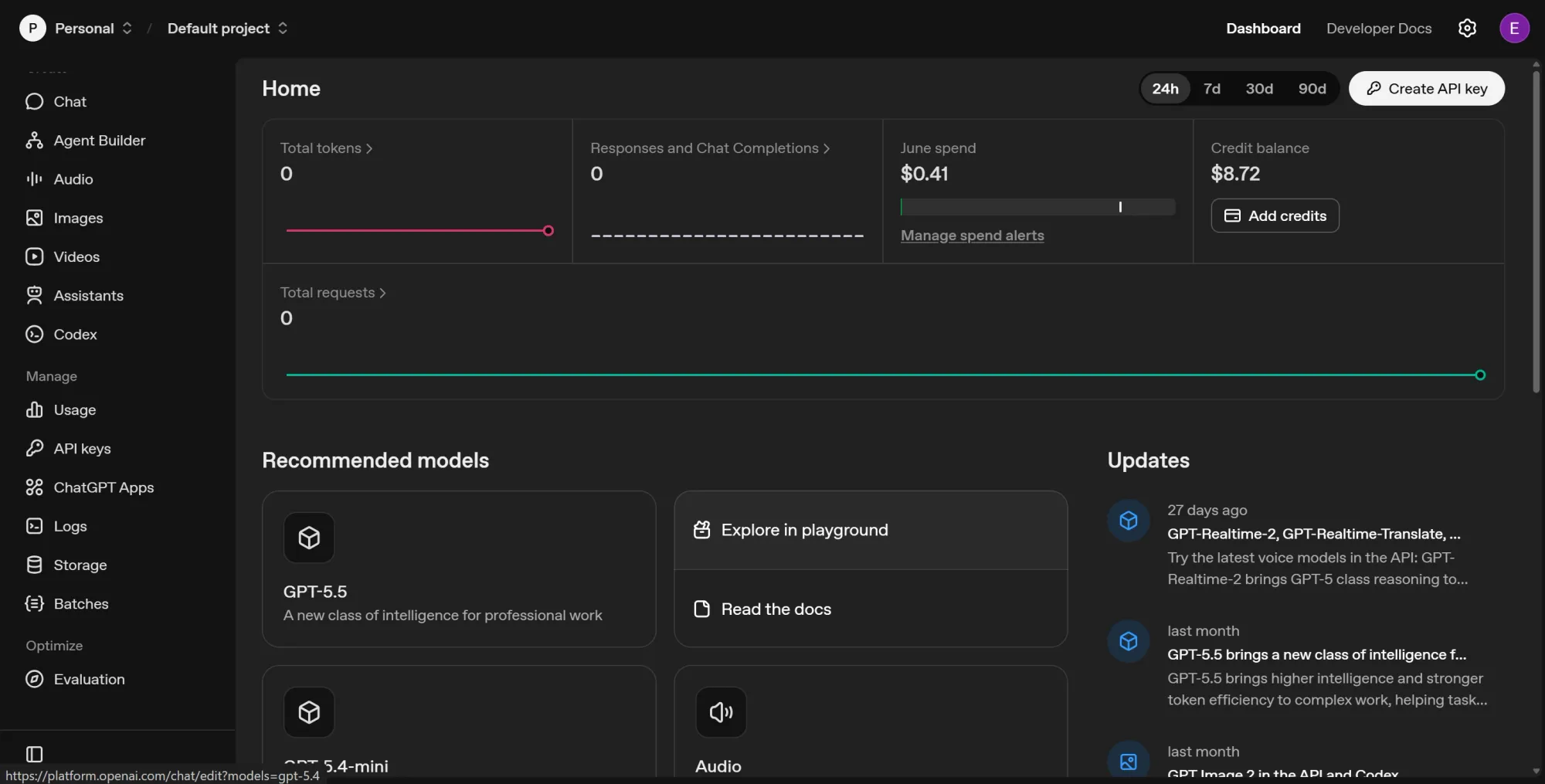Image resolution: width=1545 pixels, height=784 pixels.
Task: Click the 27 days ago timestamp
Action: click(1207, 510)
